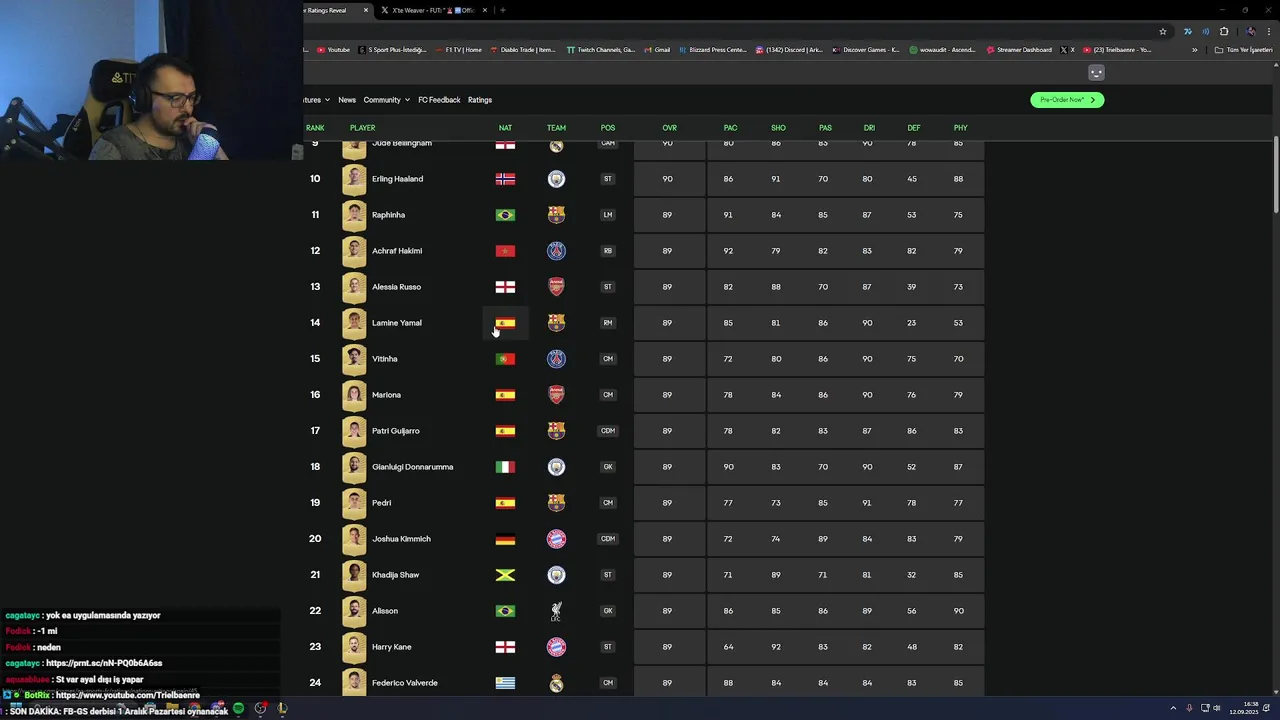Click Erling Haaland's Norway flag icon
The image size is (1280, 720).
coord(505,179)
